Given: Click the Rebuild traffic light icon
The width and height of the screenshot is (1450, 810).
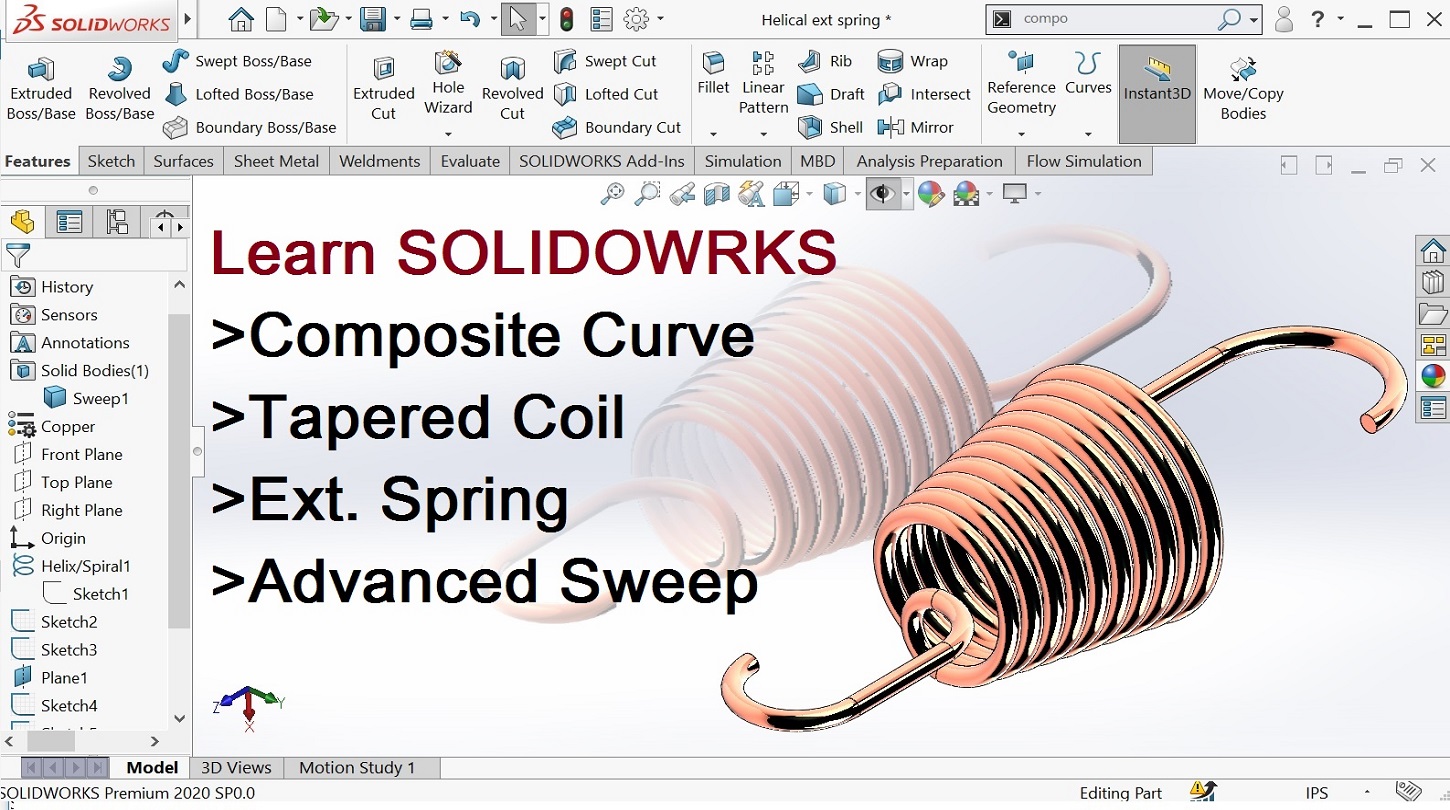Looking at the screenshot, I should coord(566,19).
